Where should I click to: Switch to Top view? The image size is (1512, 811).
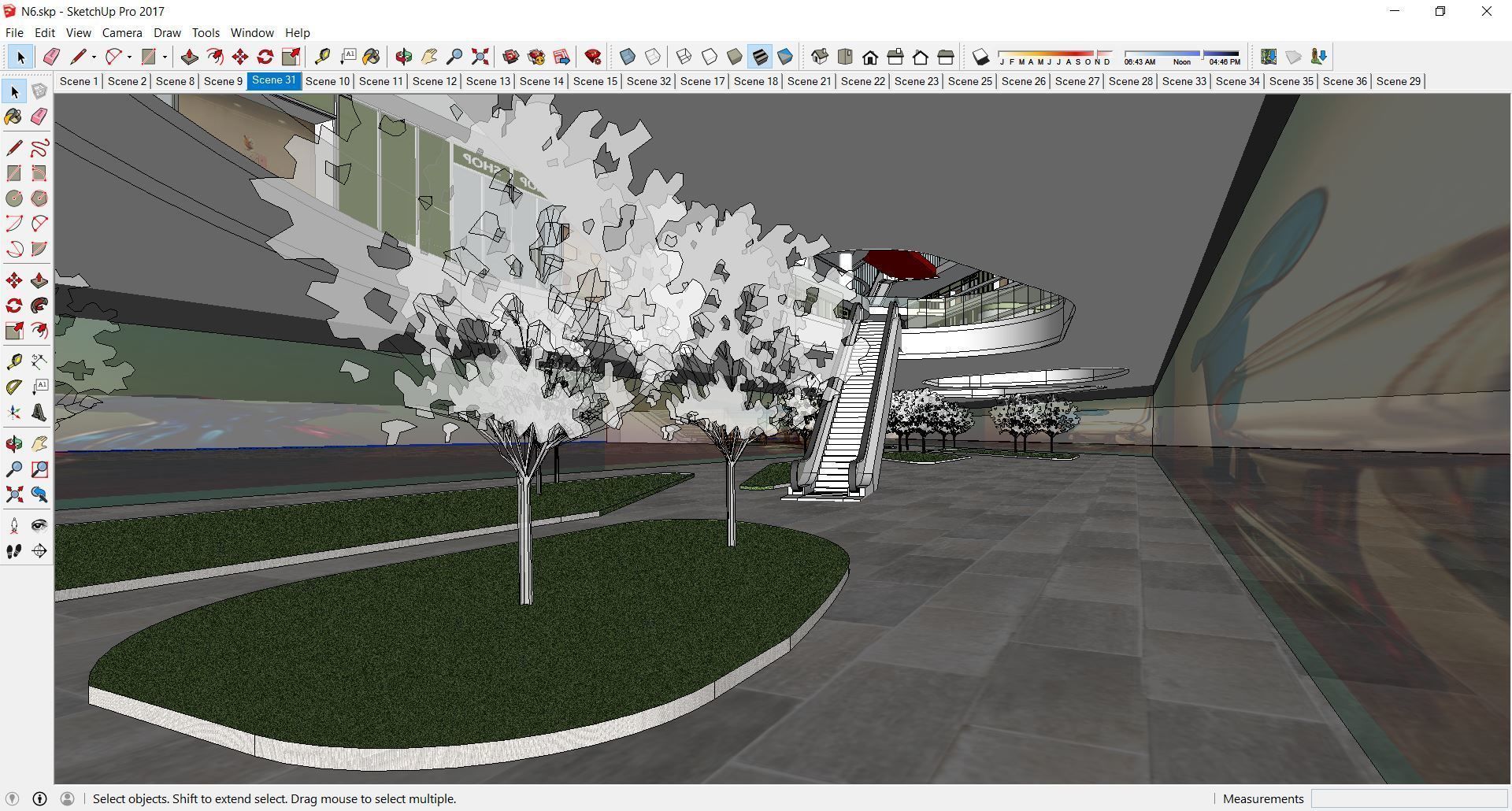click(845, 57)
